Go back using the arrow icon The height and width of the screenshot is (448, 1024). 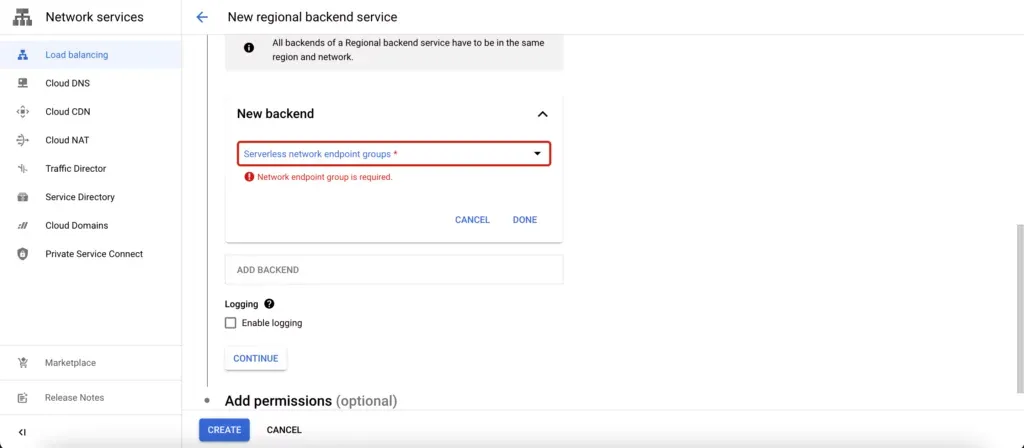click(x=202, y=17)
